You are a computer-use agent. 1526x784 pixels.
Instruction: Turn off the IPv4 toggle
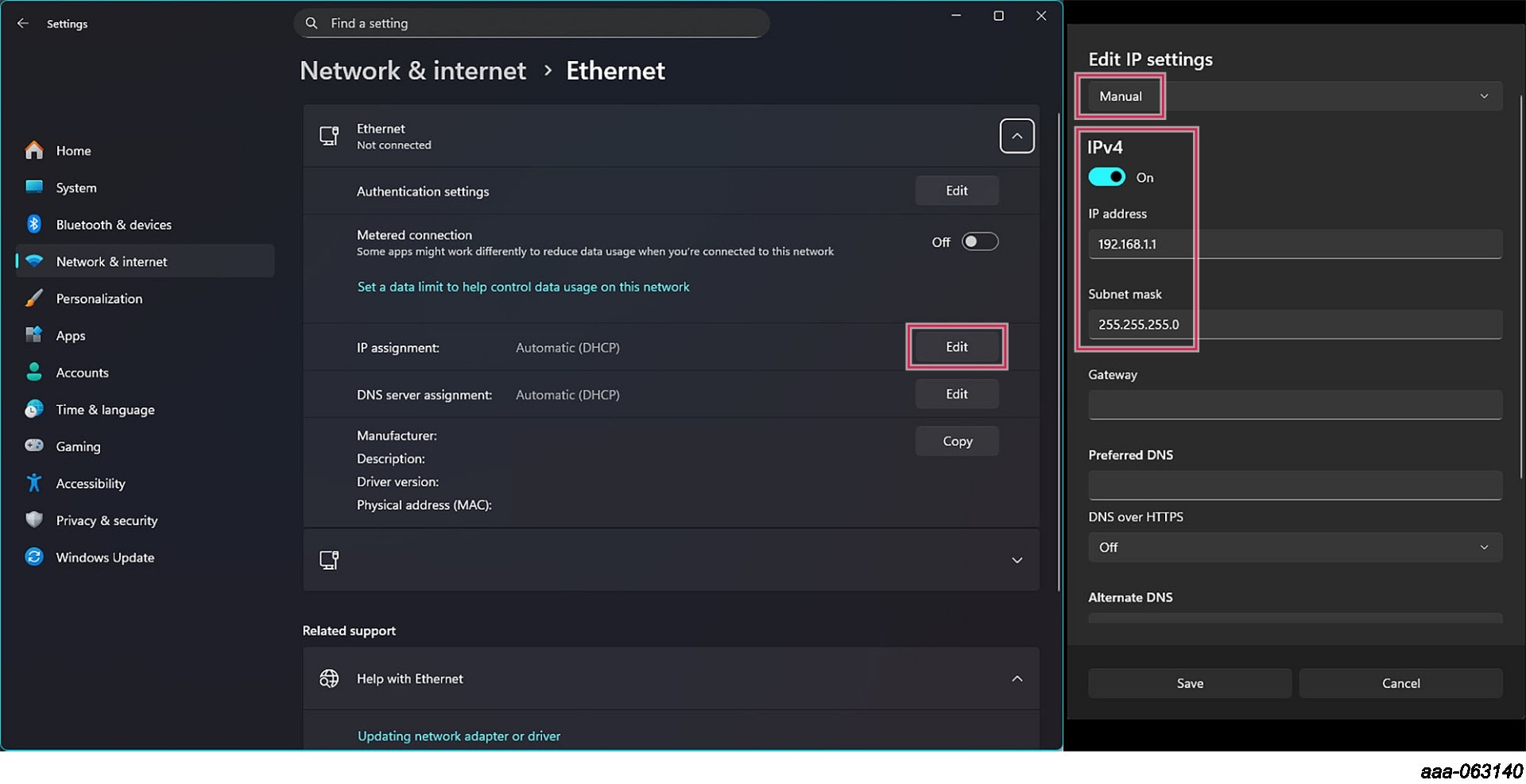point(1108,176)
